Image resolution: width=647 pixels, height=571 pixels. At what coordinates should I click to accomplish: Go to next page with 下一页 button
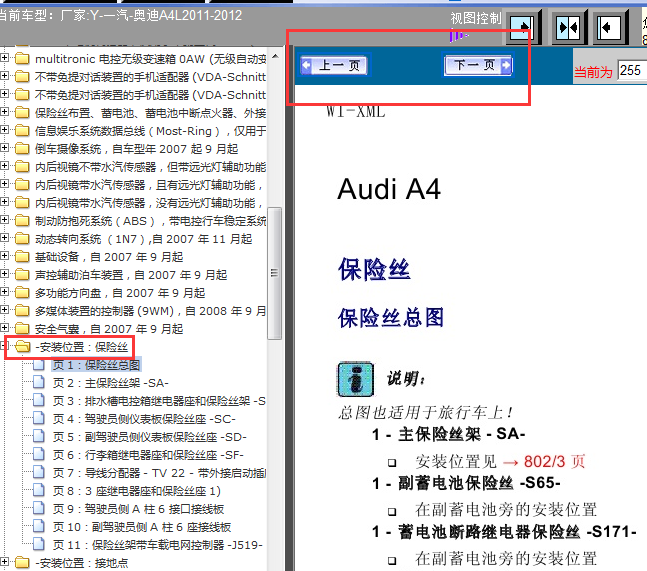(478, 65)
